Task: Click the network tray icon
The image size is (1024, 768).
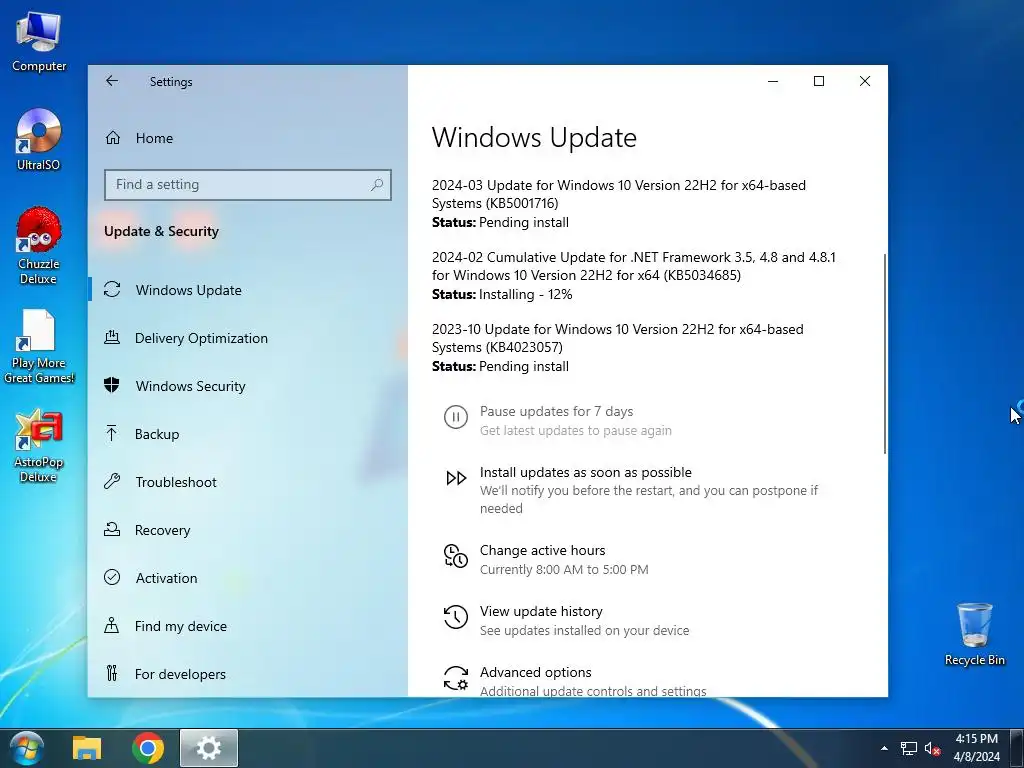Action: tap(908, 748)
